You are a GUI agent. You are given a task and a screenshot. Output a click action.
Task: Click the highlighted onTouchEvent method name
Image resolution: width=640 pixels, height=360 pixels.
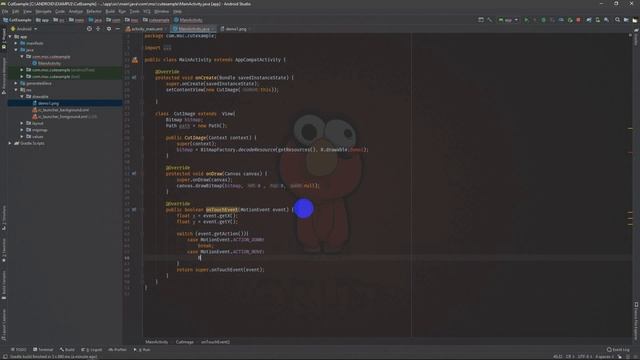pyautogui.click(x=222, y=210)
